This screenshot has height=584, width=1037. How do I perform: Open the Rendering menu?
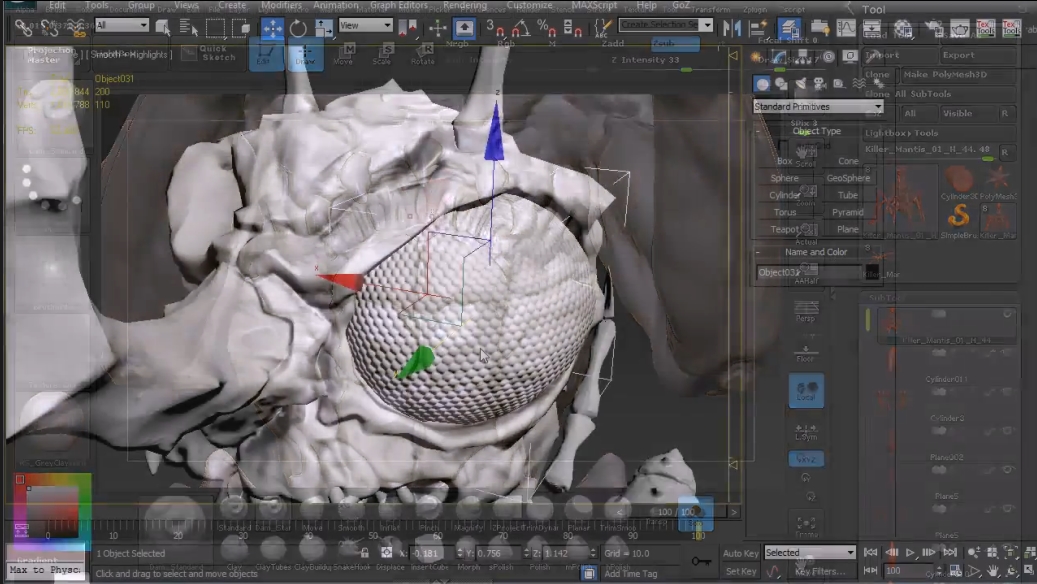(x=465, y=5)
